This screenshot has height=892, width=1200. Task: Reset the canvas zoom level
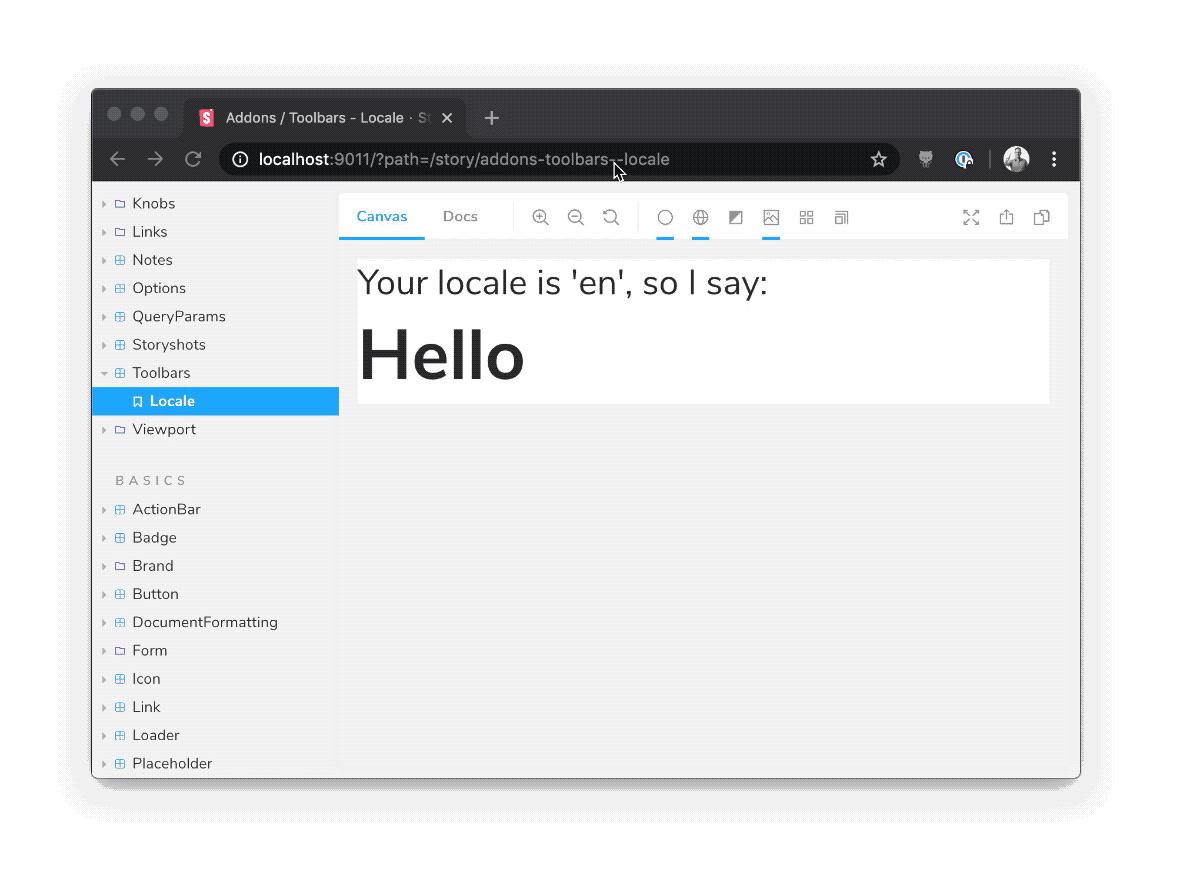coord(610,217)
